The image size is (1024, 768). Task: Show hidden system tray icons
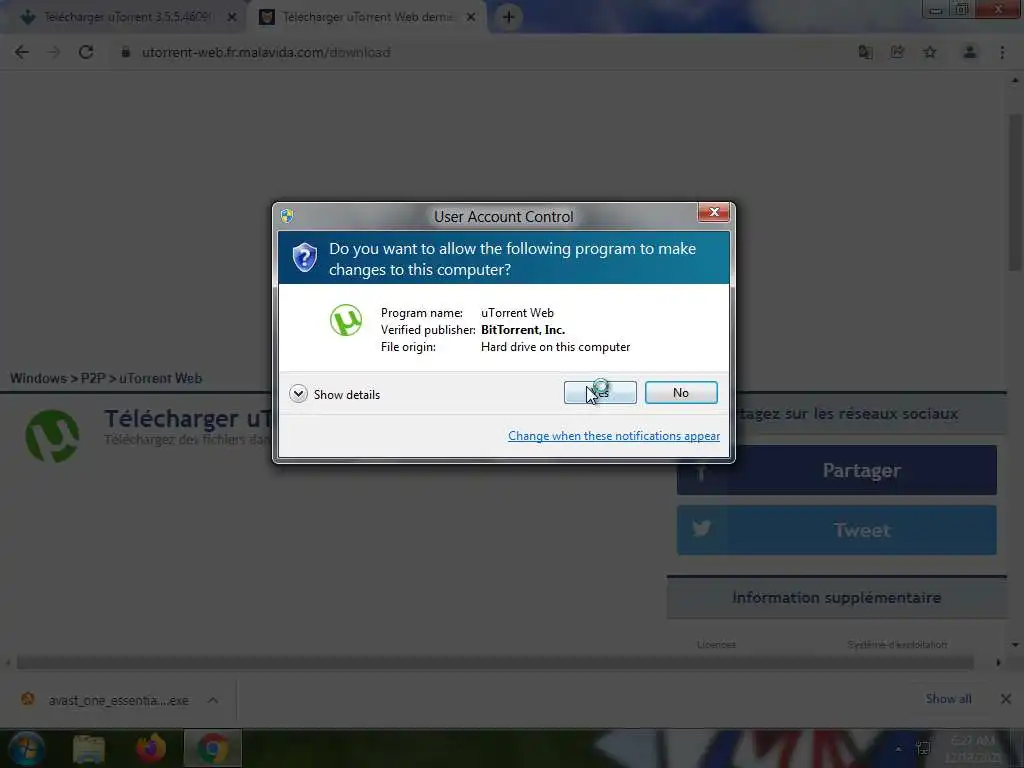[899, 749]
